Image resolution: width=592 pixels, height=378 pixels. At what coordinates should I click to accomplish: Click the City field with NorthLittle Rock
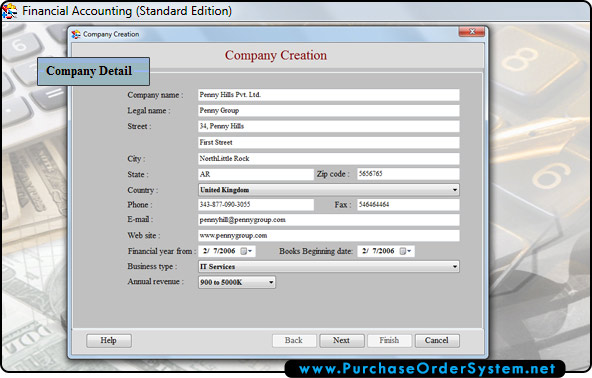pyautogui.click(x=328, y=159)
